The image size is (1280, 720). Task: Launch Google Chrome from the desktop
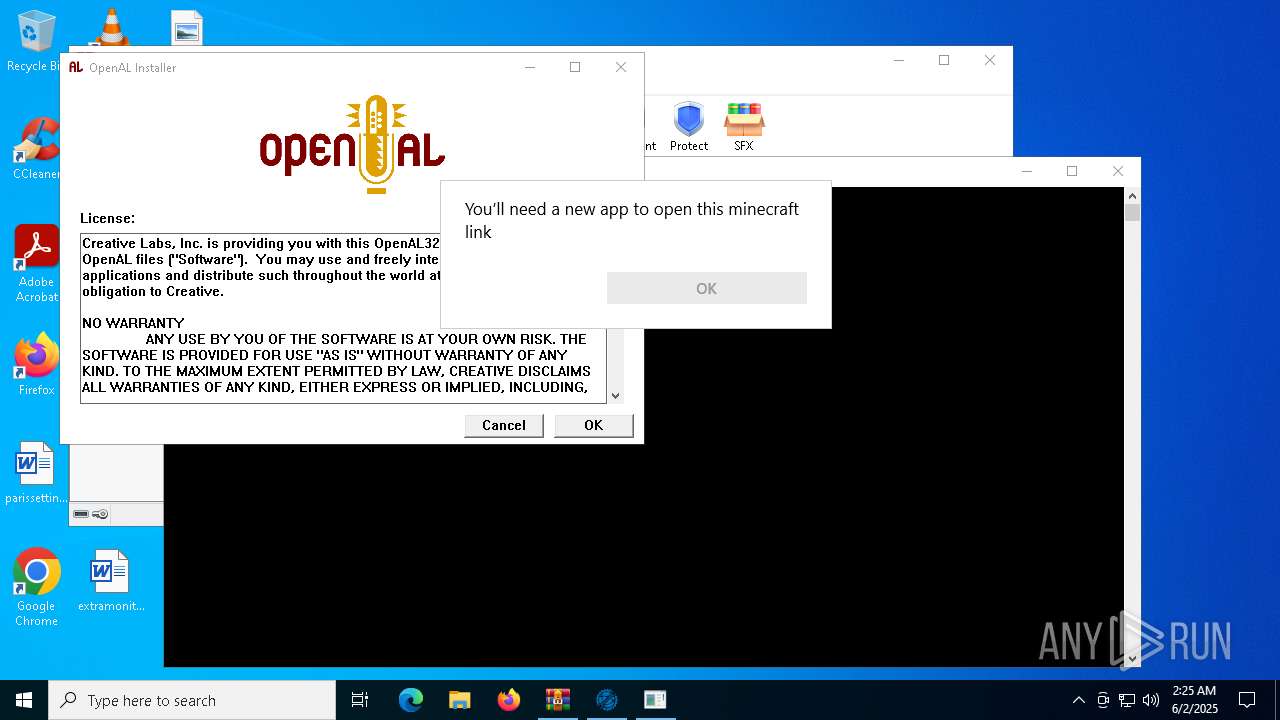(x=36, y=588)
